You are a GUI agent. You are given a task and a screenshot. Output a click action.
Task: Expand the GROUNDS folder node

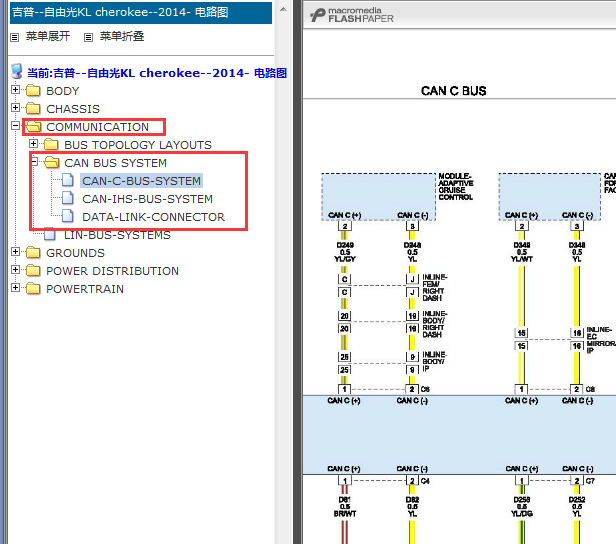[x=15, y=252]
